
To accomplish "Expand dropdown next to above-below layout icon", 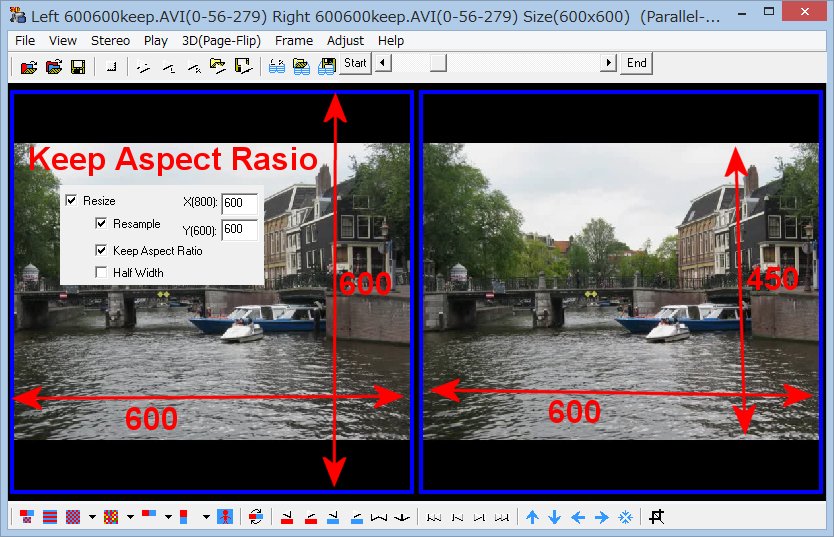I will [x=206, y=516].
